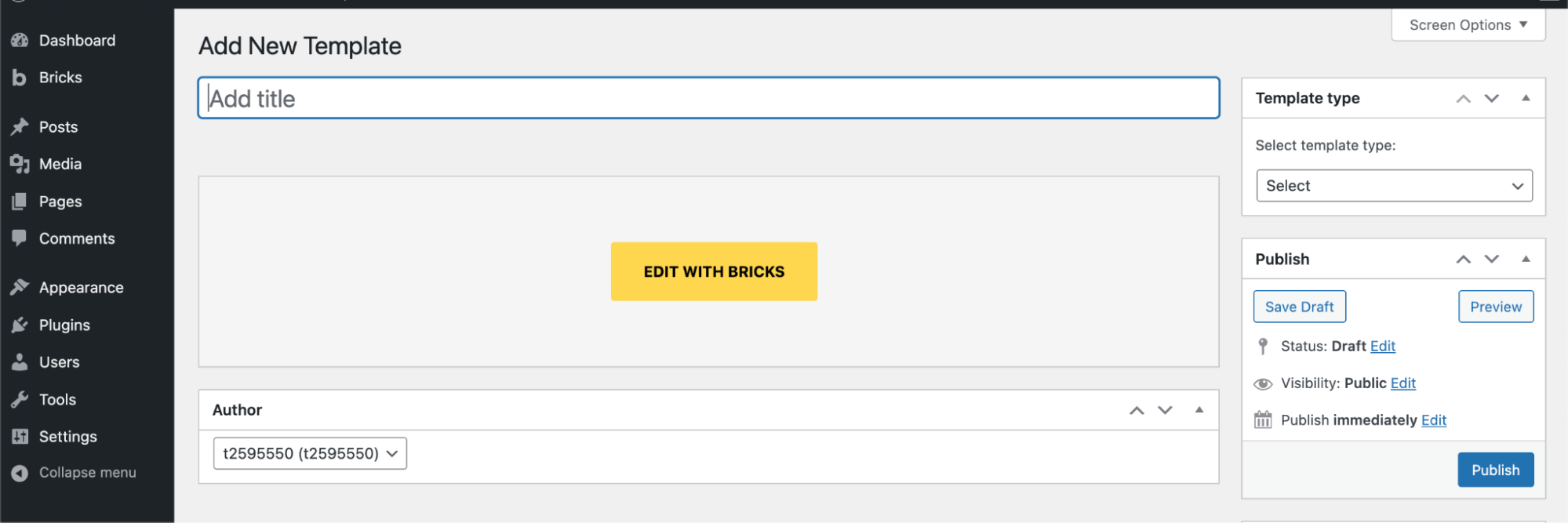Click the blue Publish button
Viewport: 1568px width, 523px height.
point(1495,470)
